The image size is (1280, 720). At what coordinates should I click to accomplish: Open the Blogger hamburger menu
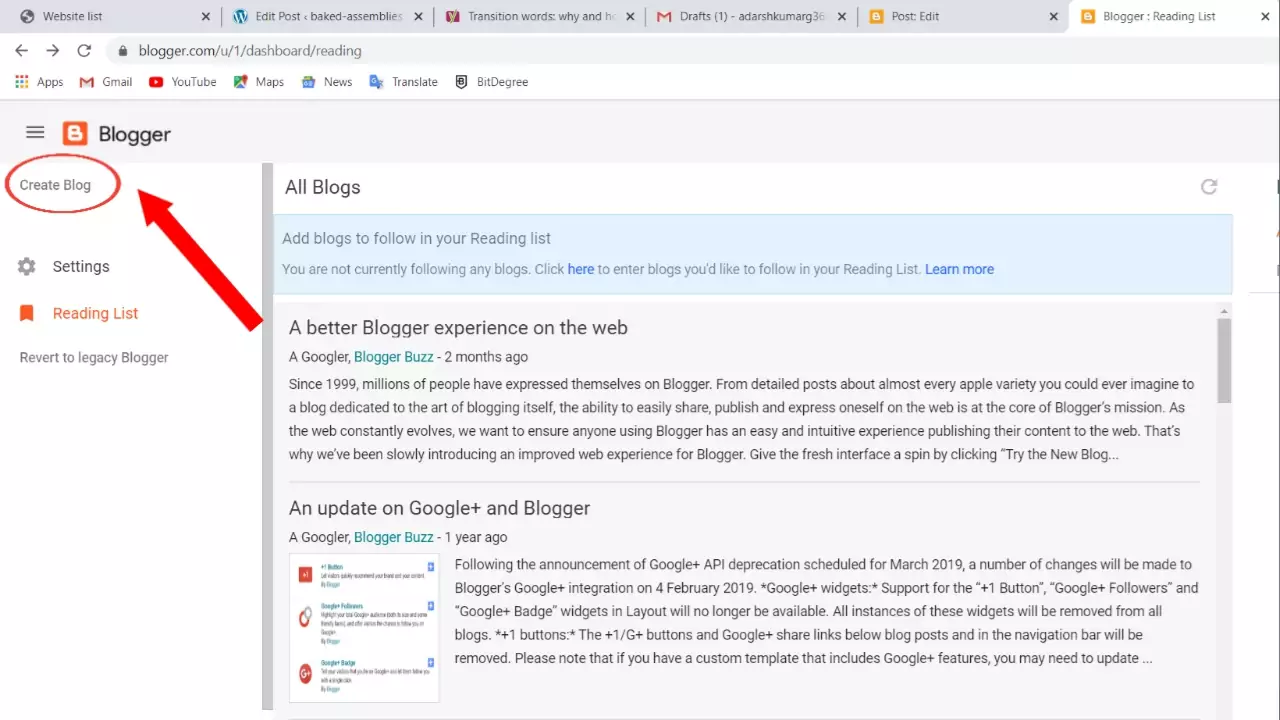pyautogui.click(x=35, y=132)
